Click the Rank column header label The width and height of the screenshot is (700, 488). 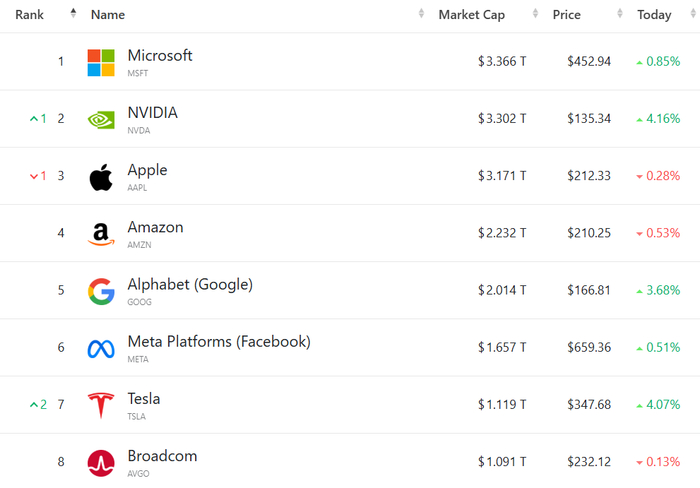[30, 15]
